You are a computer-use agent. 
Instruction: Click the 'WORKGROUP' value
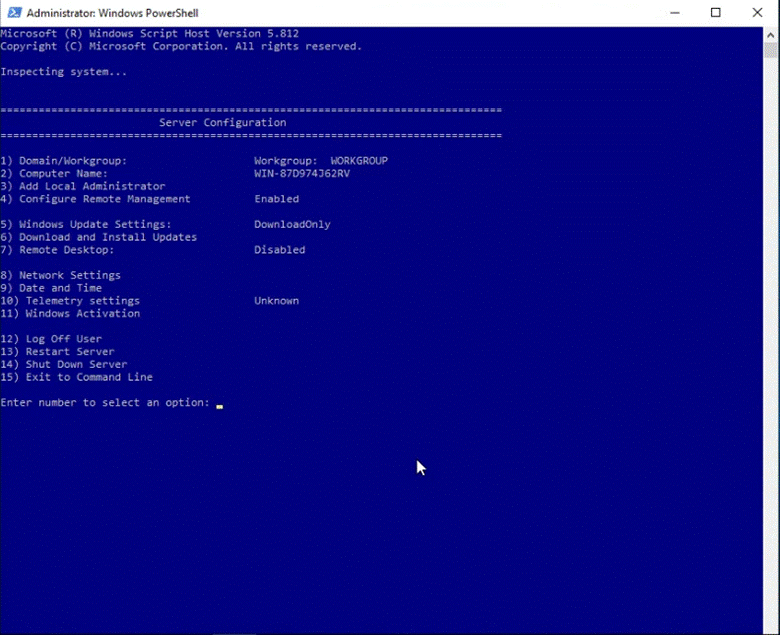click(x=359, y=161)
